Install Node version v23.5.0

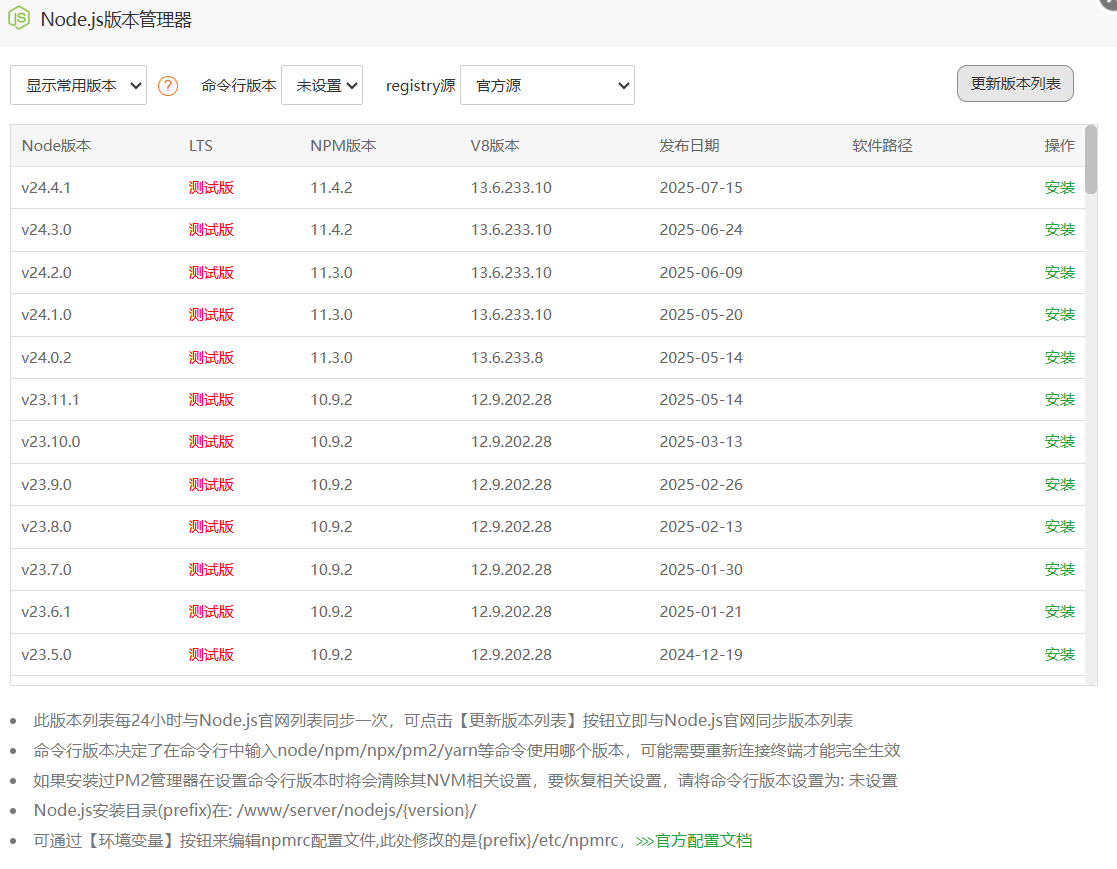pos(1059,654)
